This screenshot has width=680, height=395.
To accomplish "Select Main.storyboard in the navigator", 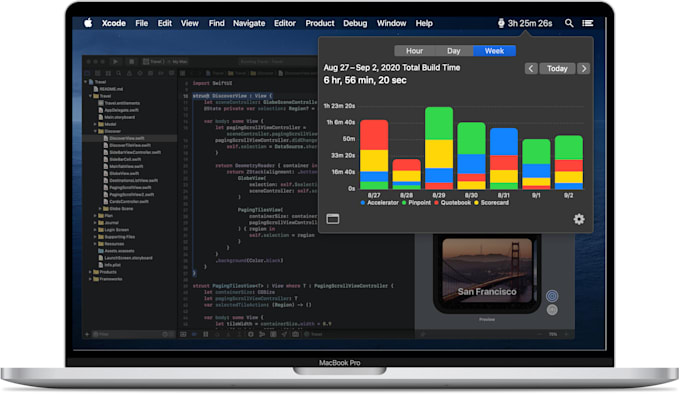I will (x=119, y=117).
